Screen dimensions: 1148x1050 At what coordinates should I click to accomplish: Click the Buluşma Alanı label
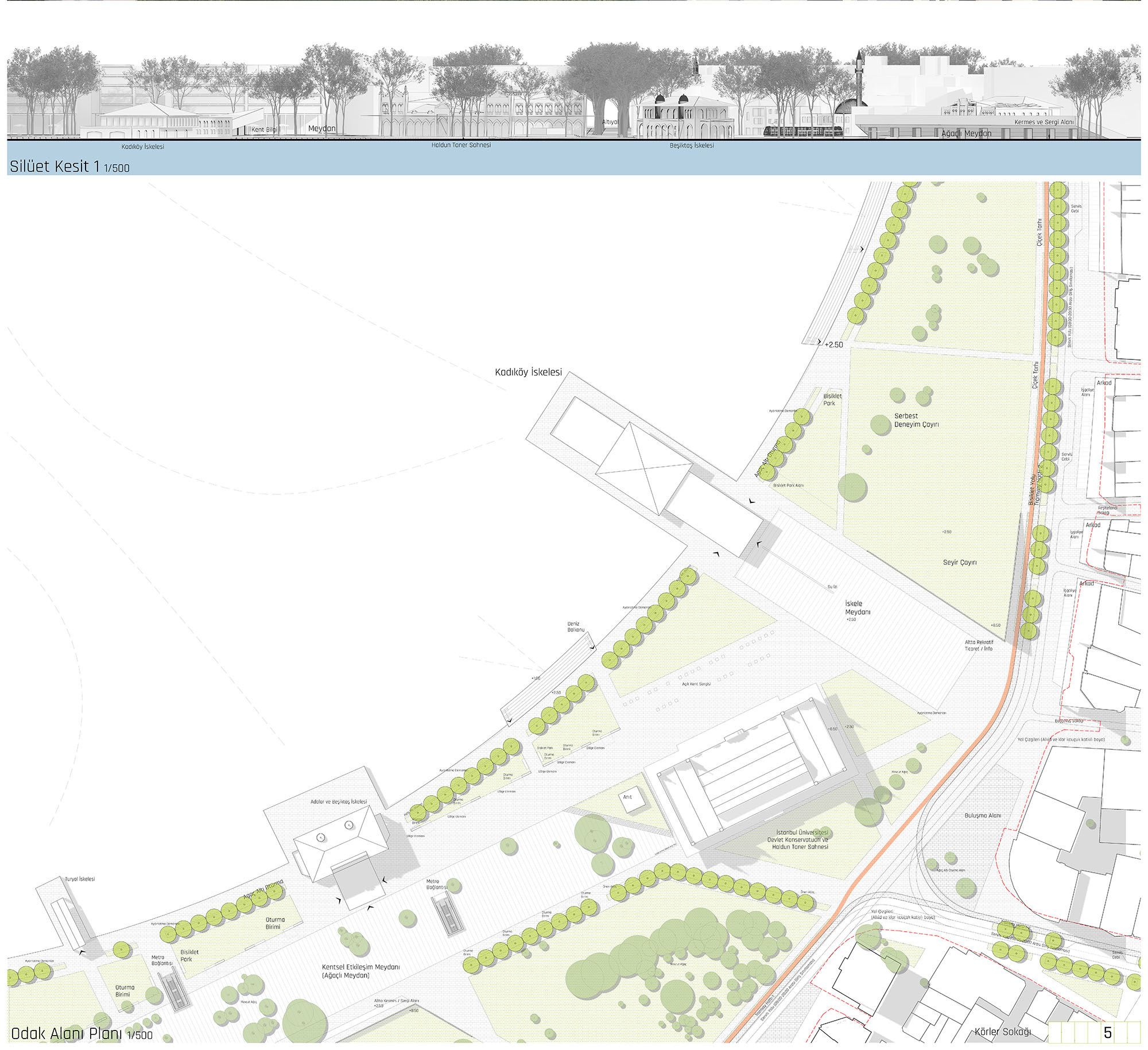pyautogui.click(x=982, y=815)
